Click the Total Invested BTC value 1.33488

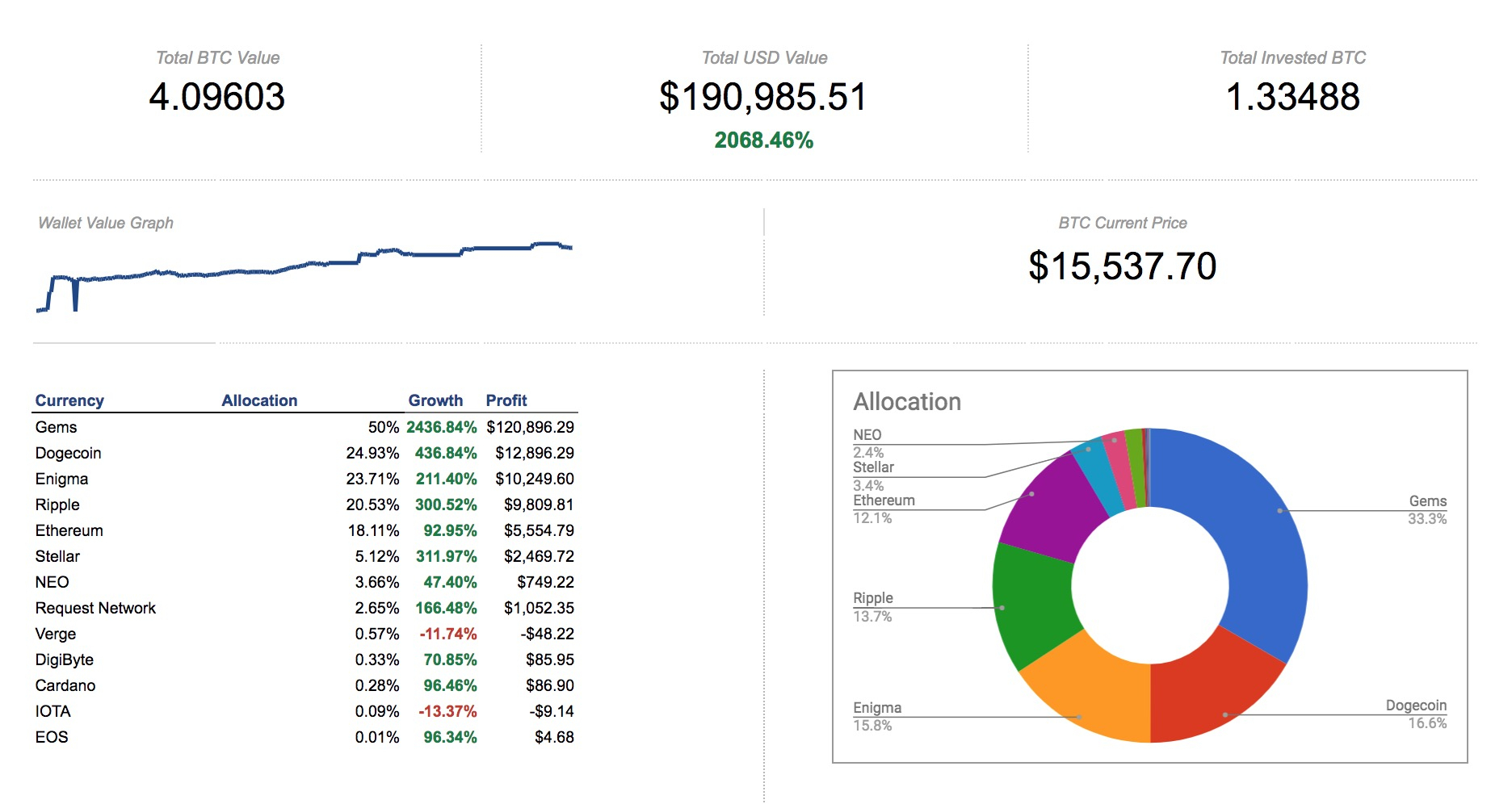pos(1292,97)
